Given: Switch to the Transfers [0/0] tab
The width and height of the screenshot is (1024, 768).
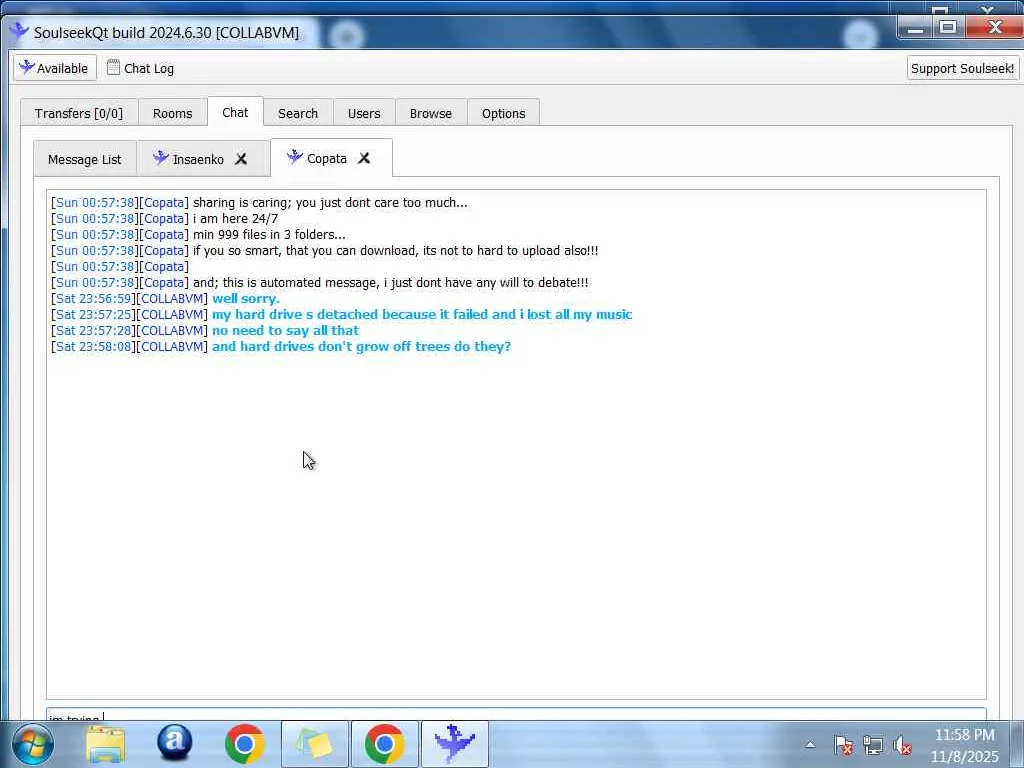Looking at the screenshot, I should (x=78, y=113).
